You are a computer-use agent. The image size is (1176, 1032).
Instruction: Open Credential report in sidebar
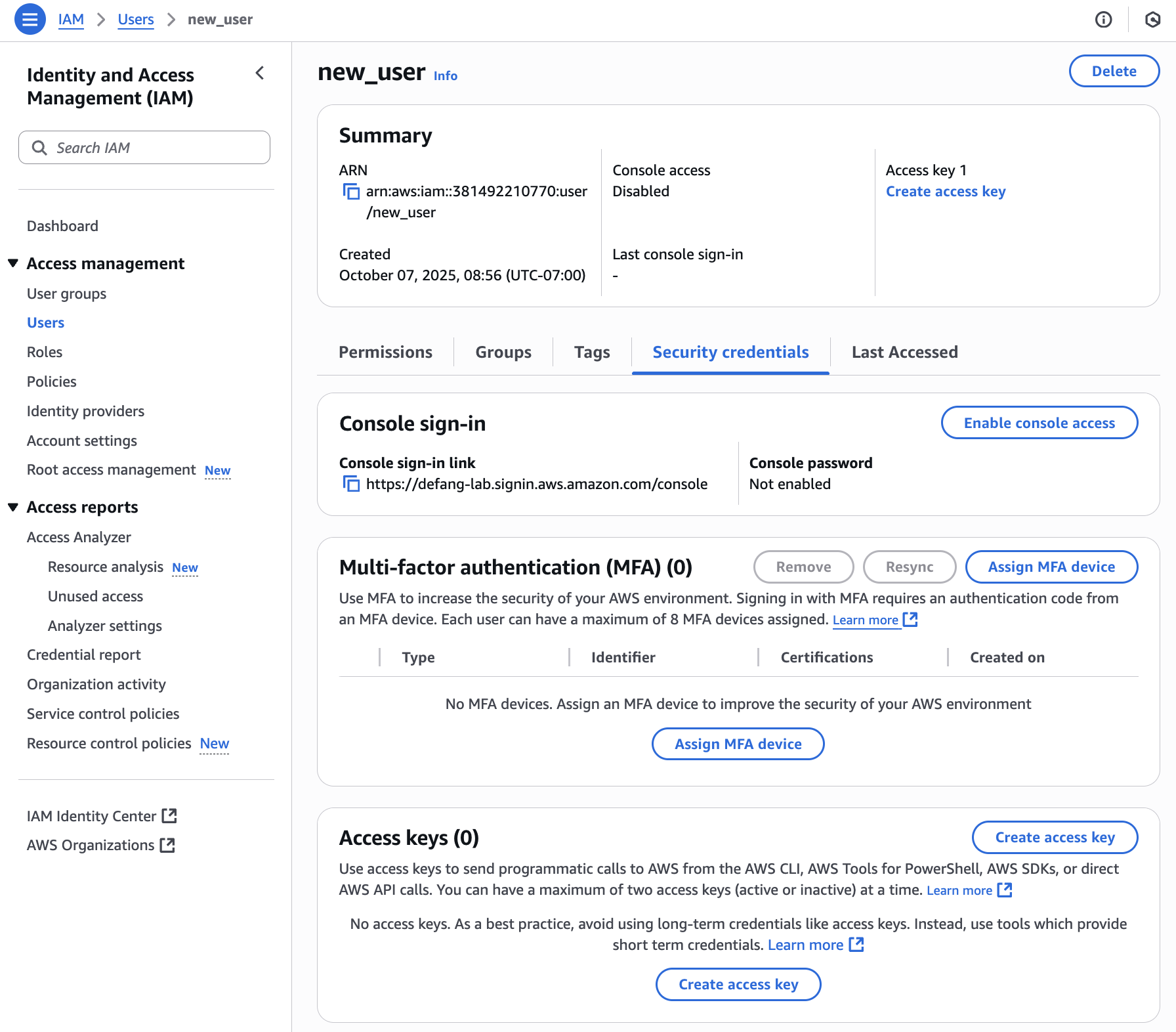[x=84, y=655]
